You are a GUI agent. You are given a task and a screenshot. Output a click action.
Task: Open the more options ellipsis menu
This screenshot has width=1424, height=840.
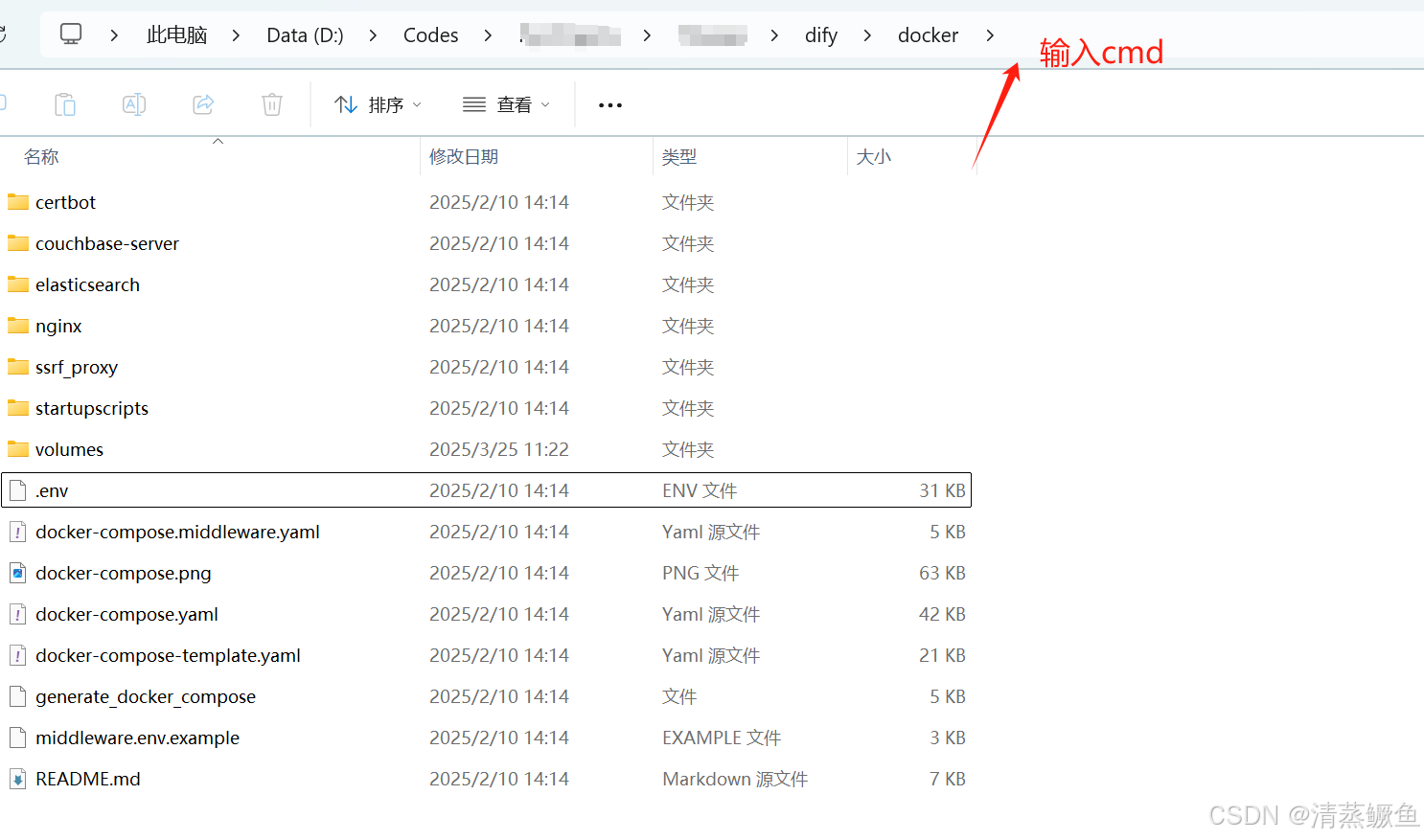coord(609,105)
